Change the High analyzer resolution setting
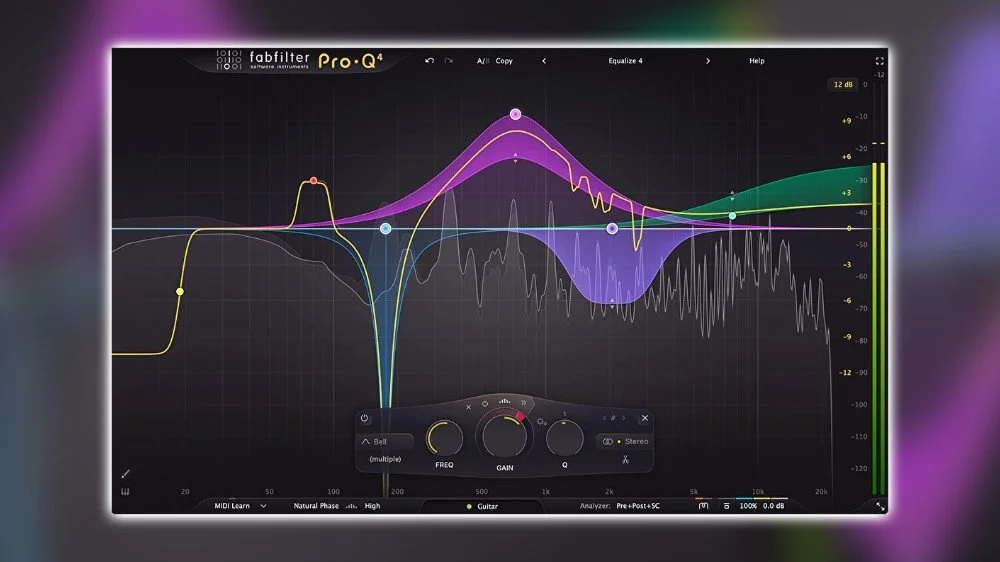 [372, 506]
